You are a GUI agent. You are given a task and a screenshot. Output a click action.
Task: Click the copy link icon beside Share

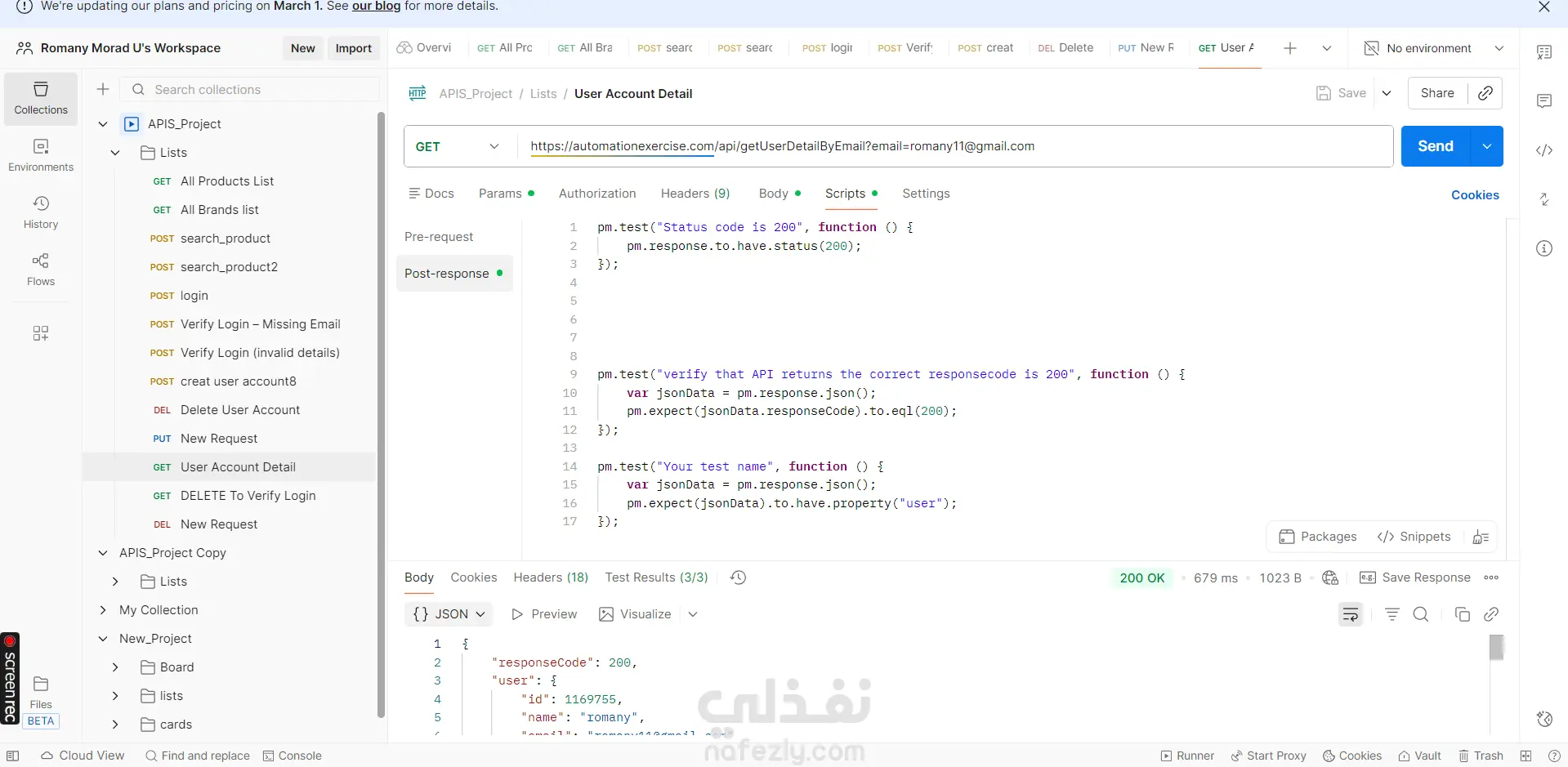tap(1485, 93)
